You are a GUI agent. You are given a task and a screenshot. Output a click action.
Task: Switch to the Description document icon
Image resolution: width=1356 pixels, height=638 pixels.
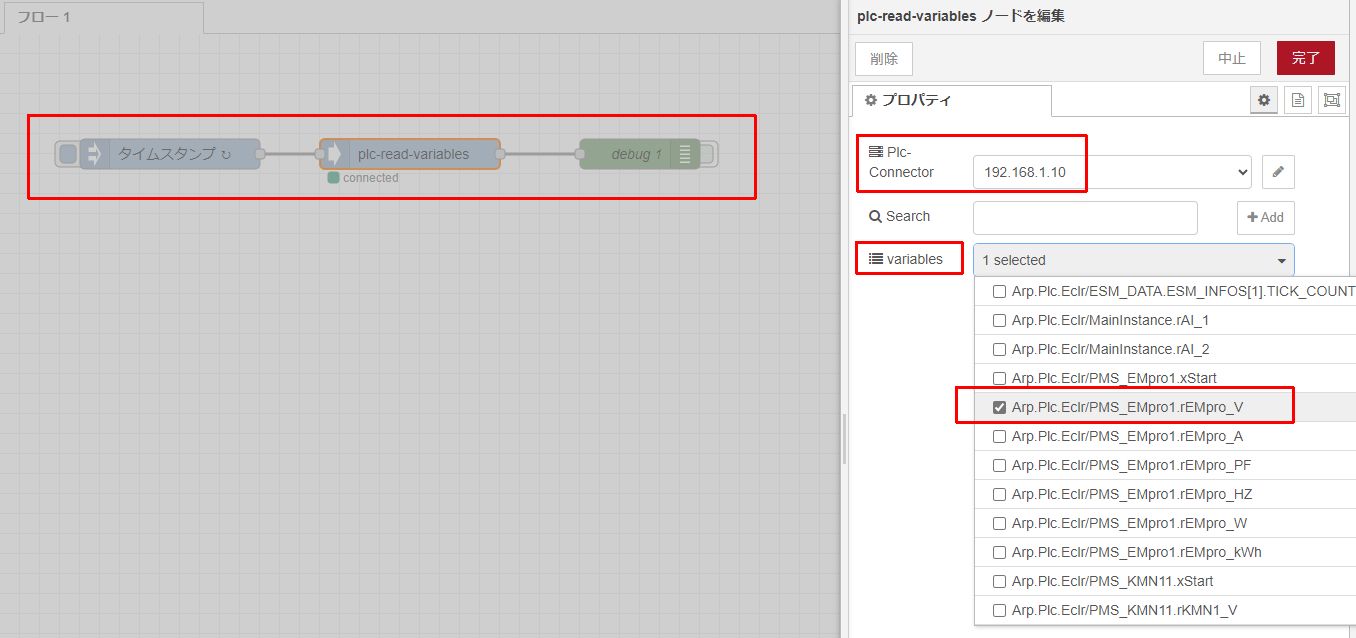[1297, 99]
